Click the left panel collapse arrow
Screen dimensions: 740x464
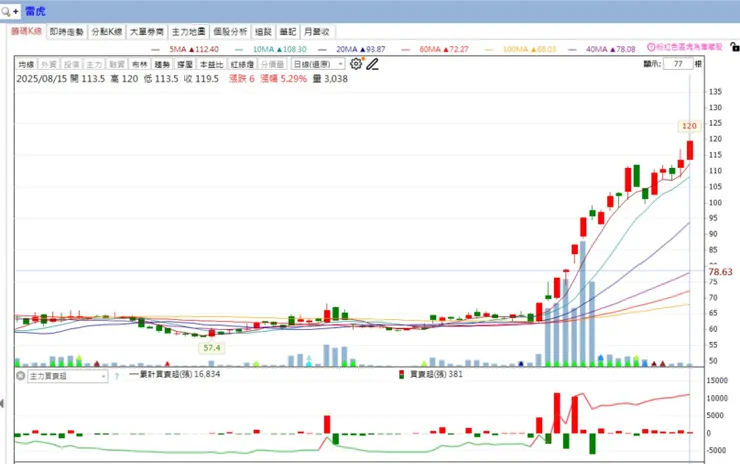click(x=2, y=403)
